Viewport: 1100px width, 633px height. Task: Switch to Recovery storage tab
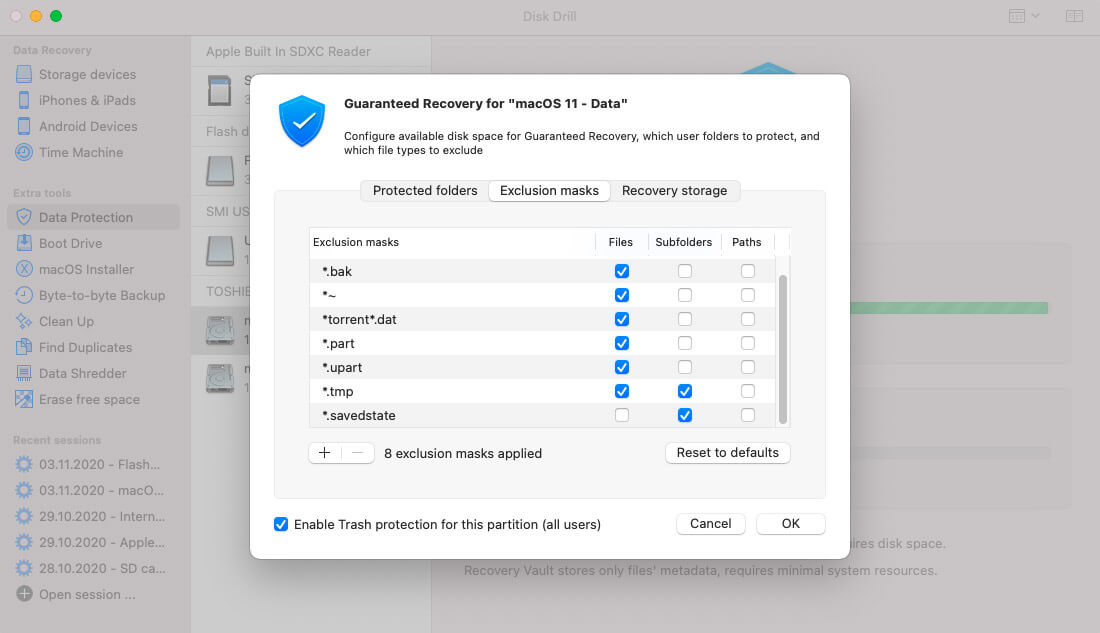(x=674, y=191)
